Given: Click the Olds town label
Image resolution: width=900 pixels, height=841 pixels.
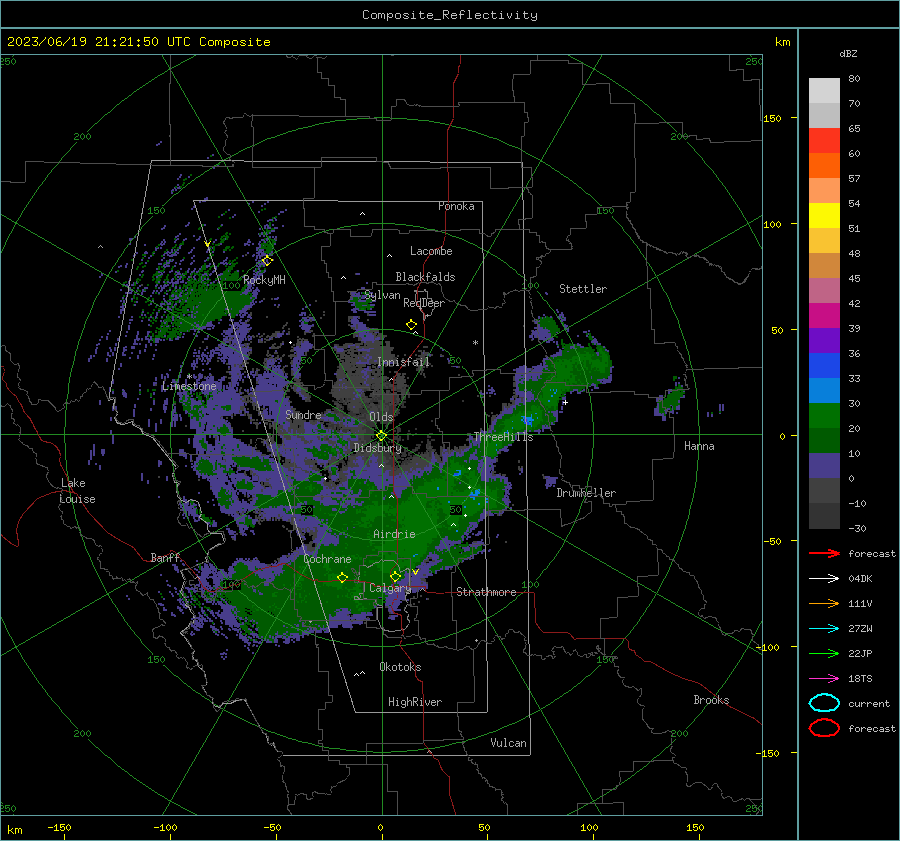Looking at the screenshot, I should [x=381, y=417].
